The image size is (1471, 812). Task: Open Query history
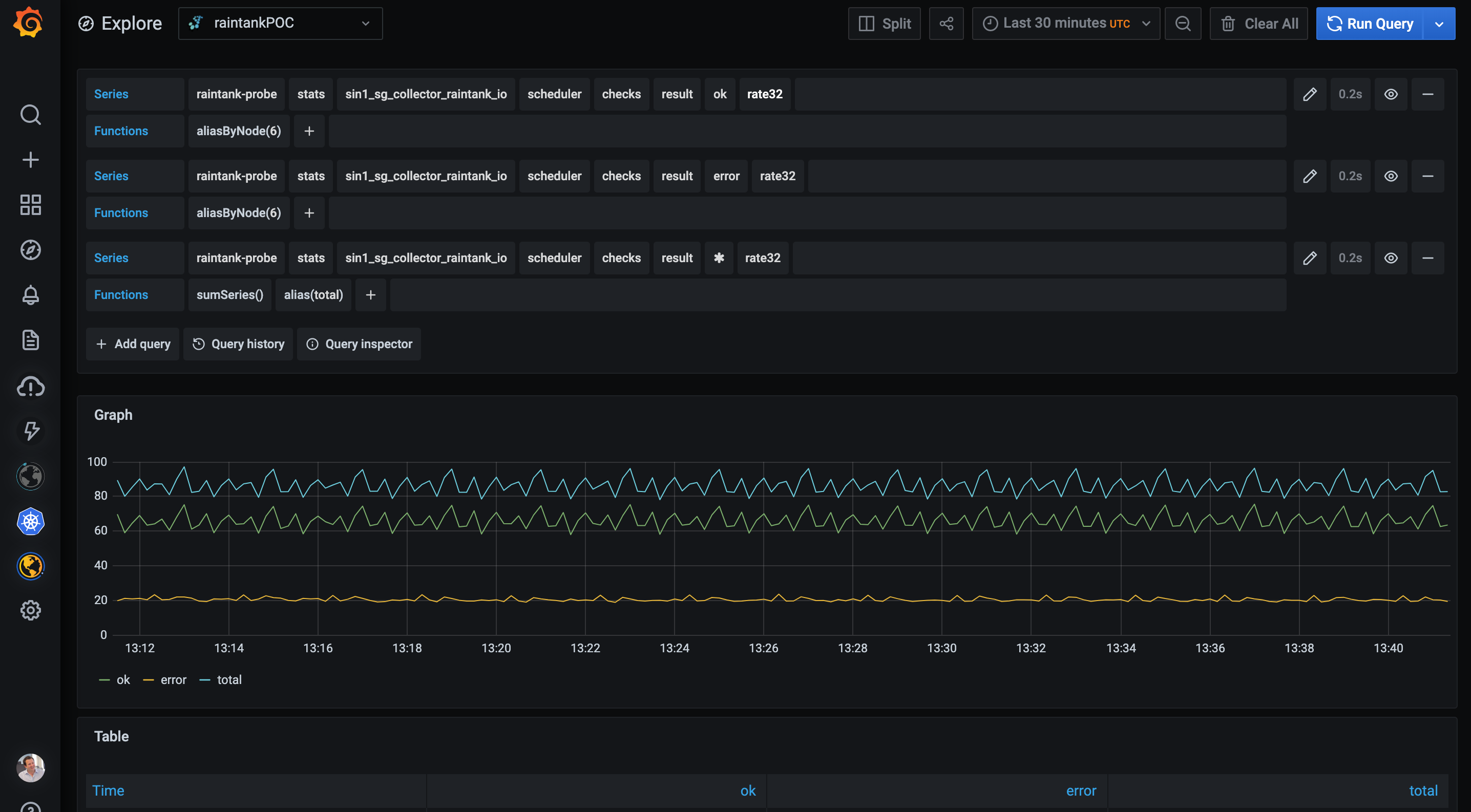pos(238,344)
